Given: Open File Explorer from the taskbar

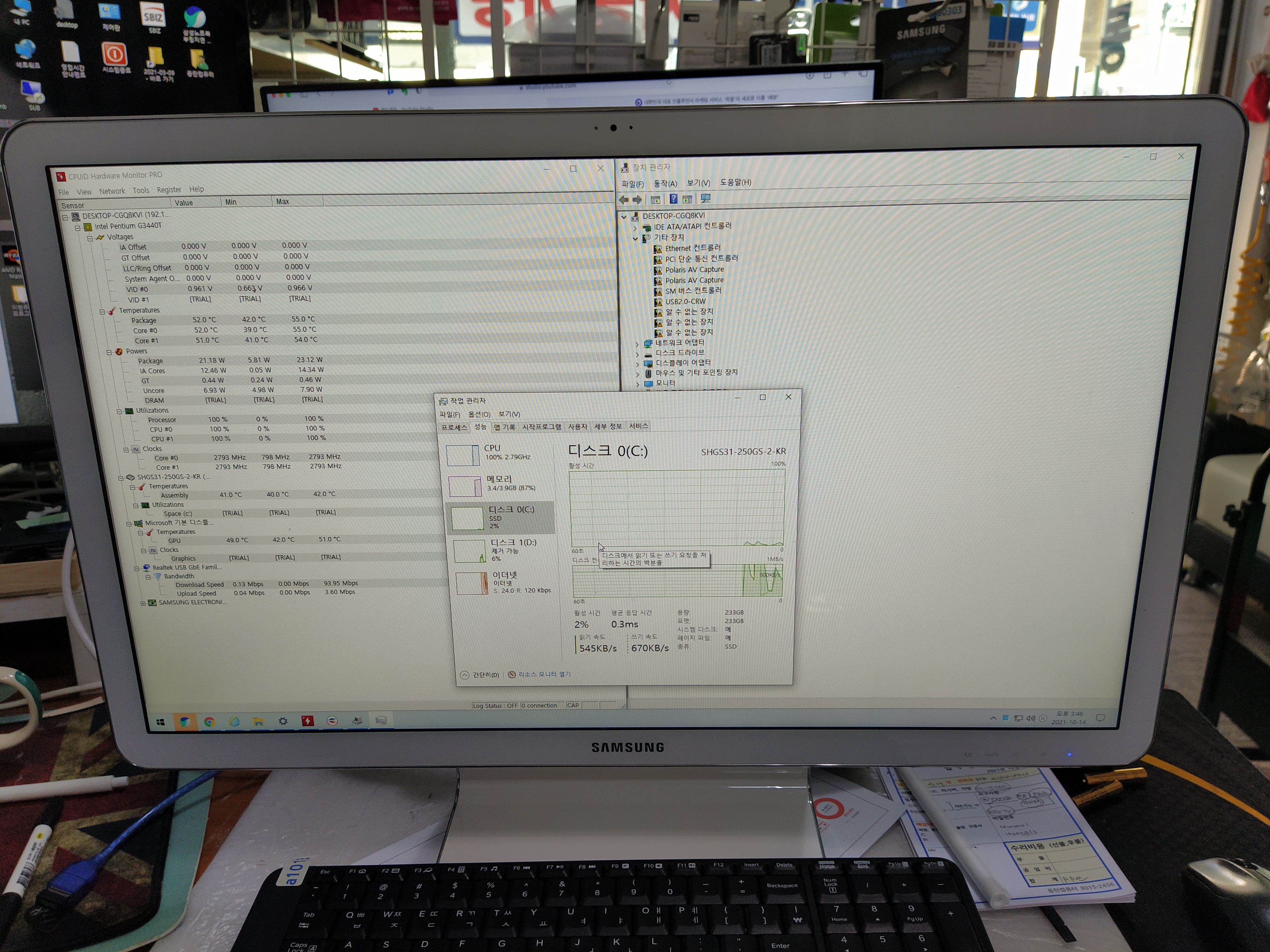Looking at the screenshot, I should point(258,722).
